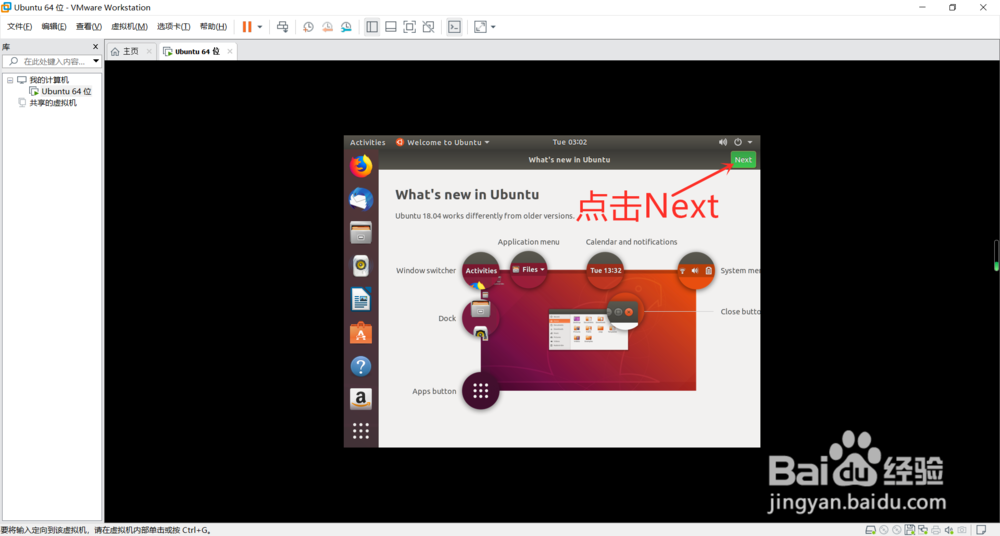The image size is (1000, 536).
Task: Open the 选项卡(T) menu
Action: pyautogui.click(x=173, y=27)
